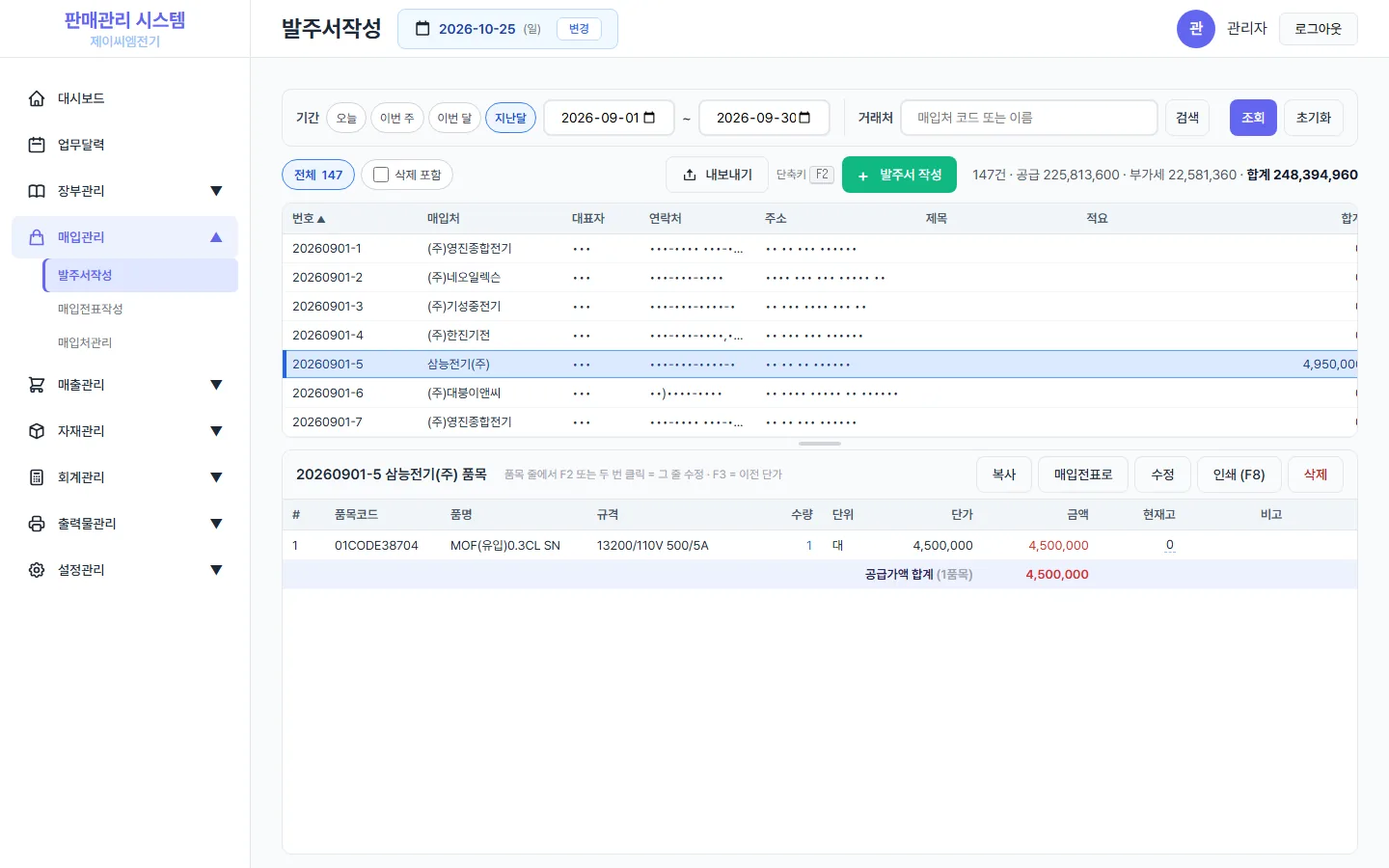1389x868 pixels.
Task: Click the 장부관리 book icon
Action: pyautogui.click(x=37, y=191)
